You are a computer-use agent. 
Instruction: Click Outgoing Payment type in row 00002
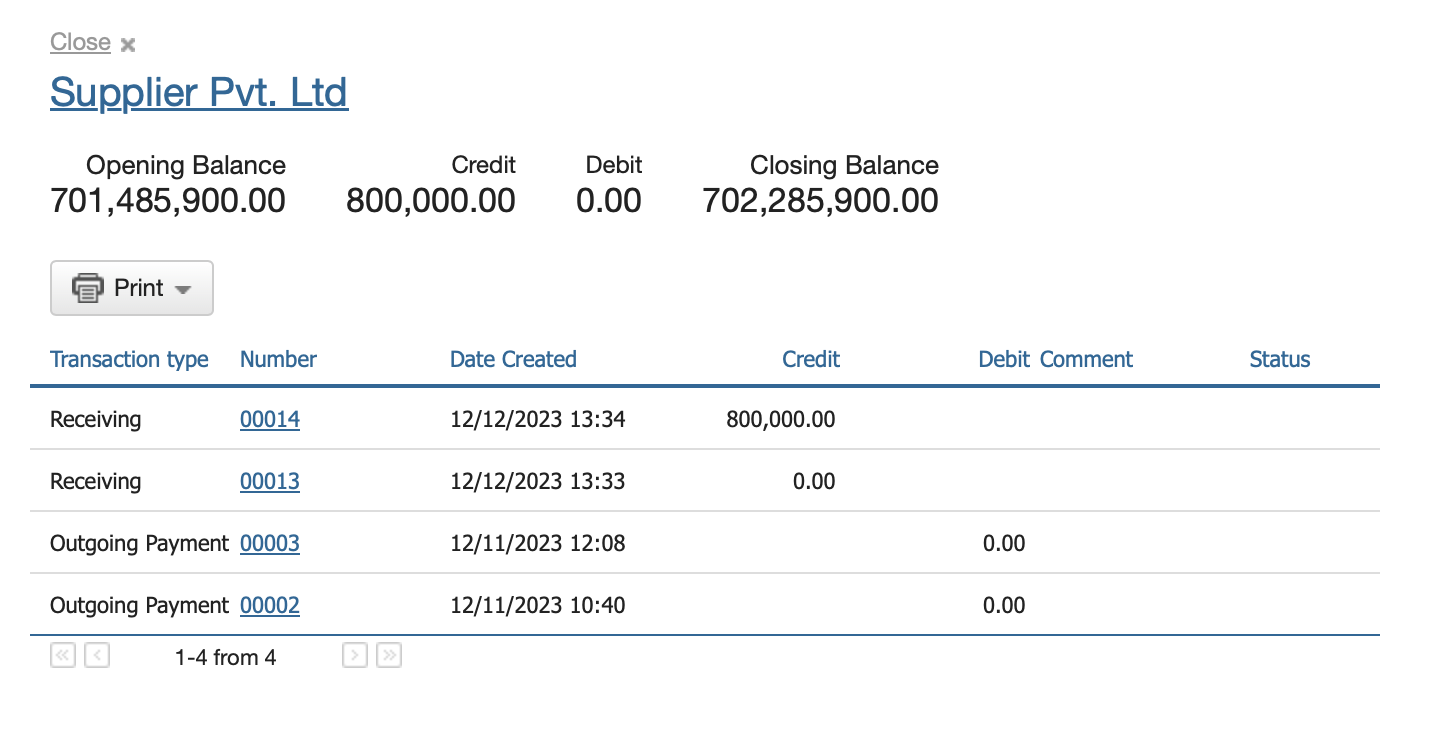[x=140, y=606]
